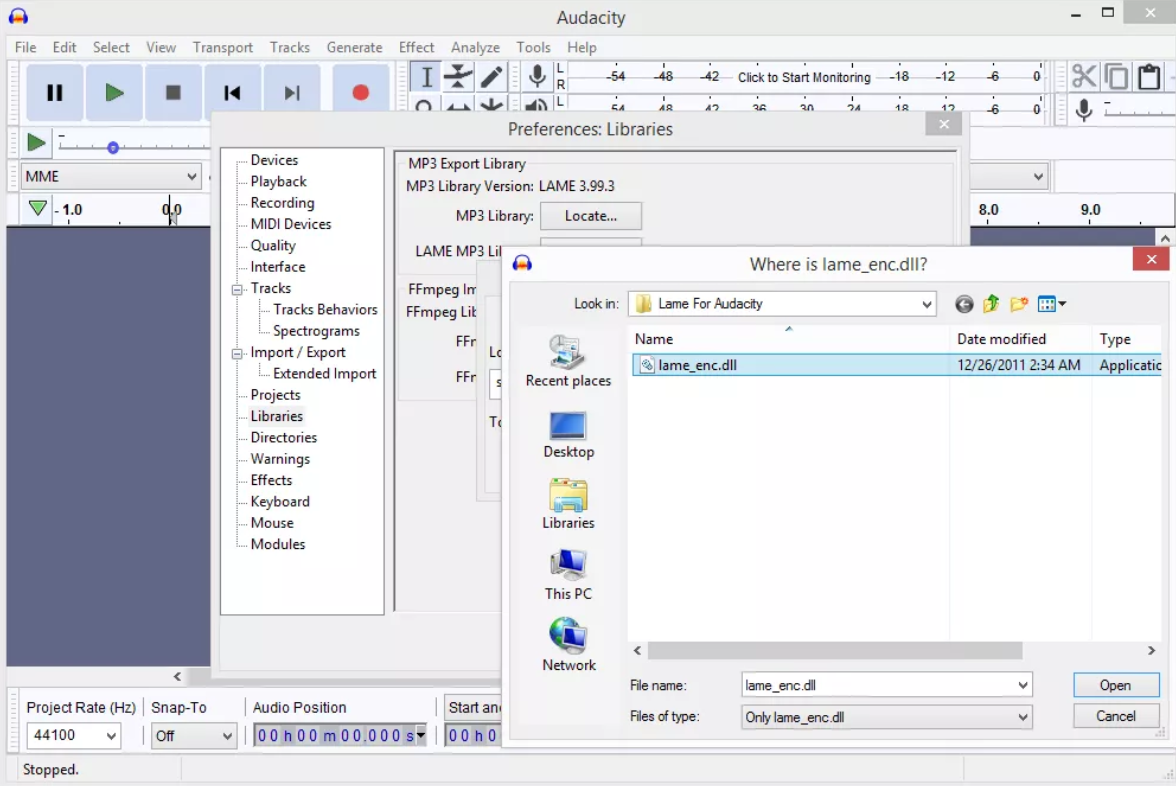
Task: Select the lame_enc.dll file in the list
Action: tap(896, 365)
